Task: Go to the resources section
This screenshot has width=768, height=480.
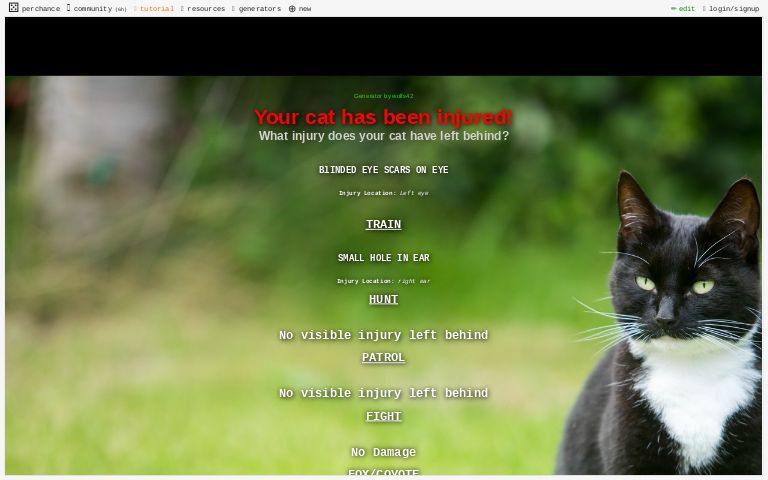Action: click(x=205, y=8)
